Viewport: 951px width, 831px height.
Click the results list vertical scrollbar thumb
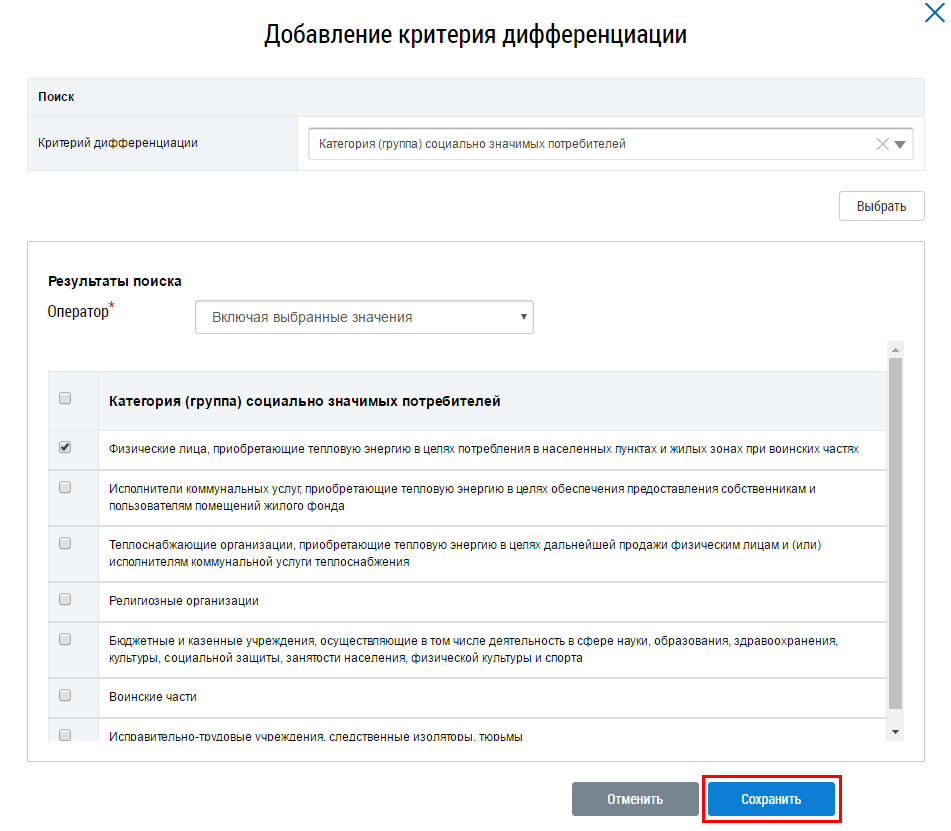[x=895, y=530]
